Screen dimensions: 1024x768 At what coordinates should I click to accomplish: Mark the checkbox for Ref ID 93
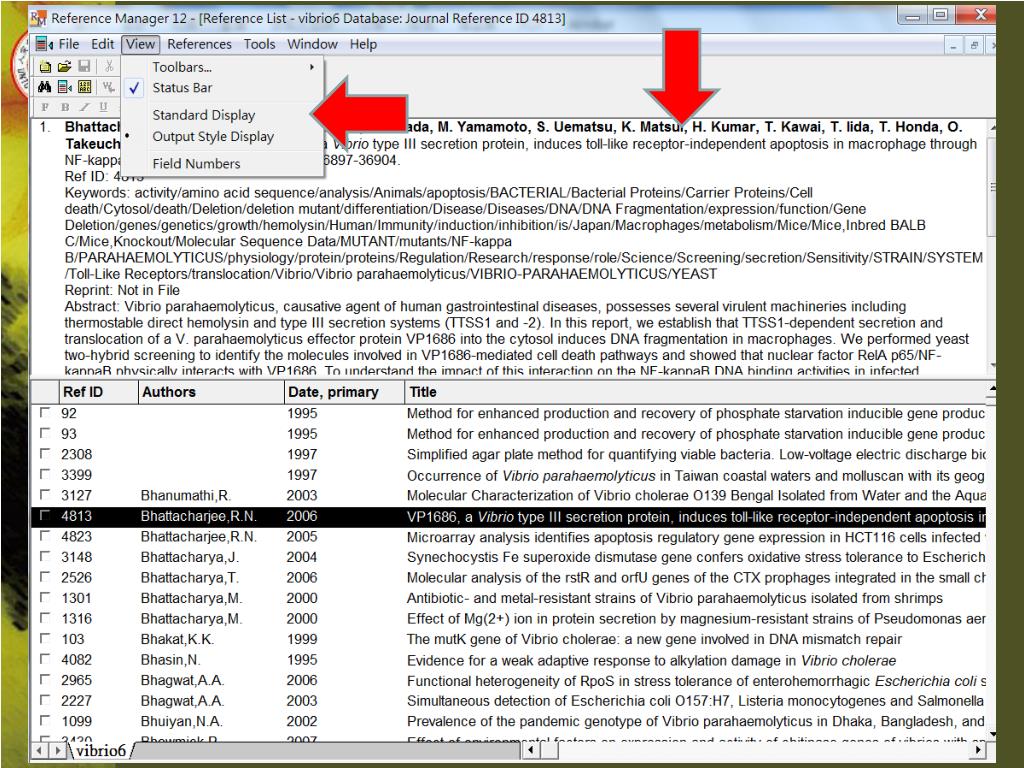(44, 433)
